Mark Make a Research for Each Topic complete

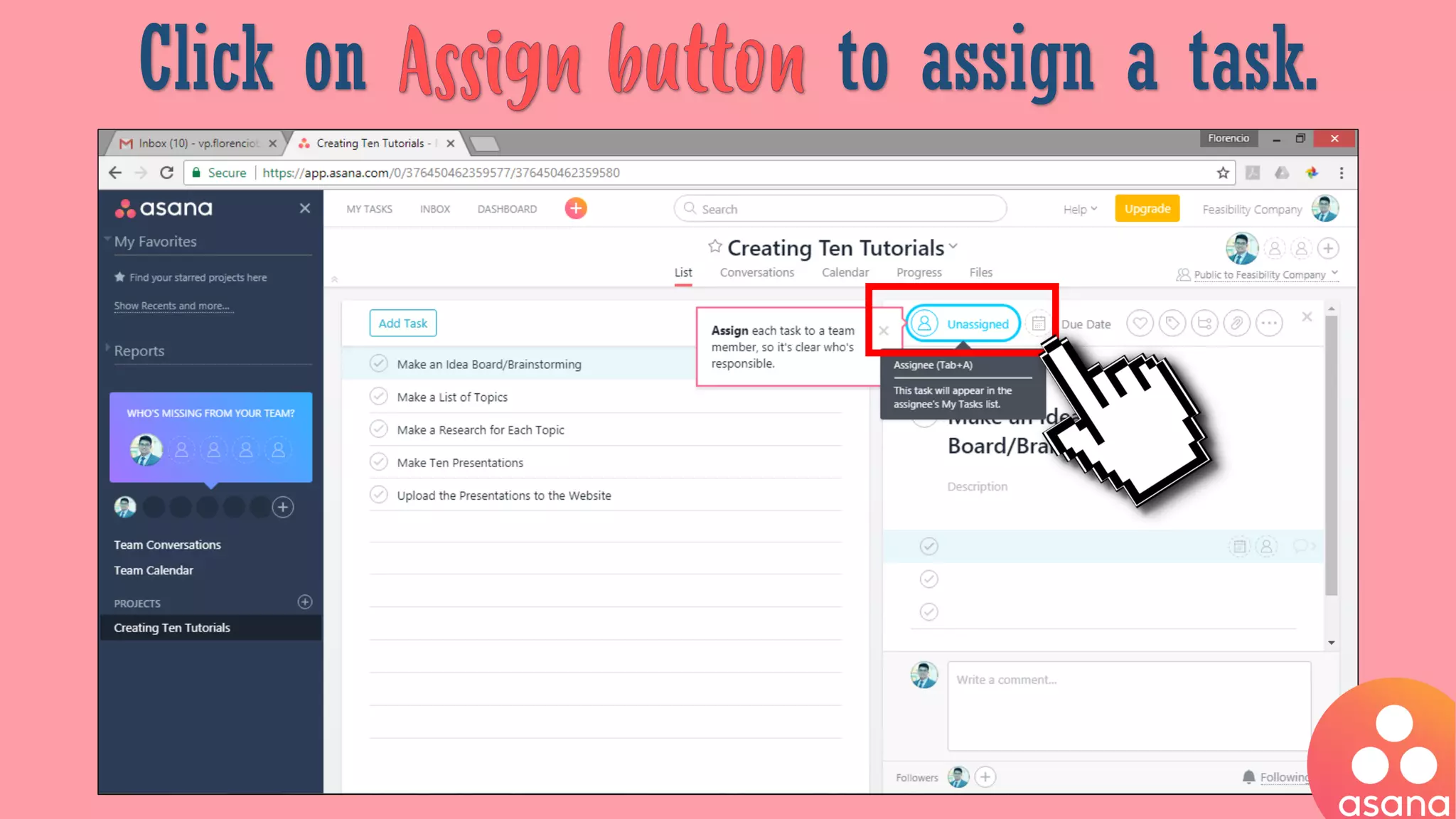378,429
